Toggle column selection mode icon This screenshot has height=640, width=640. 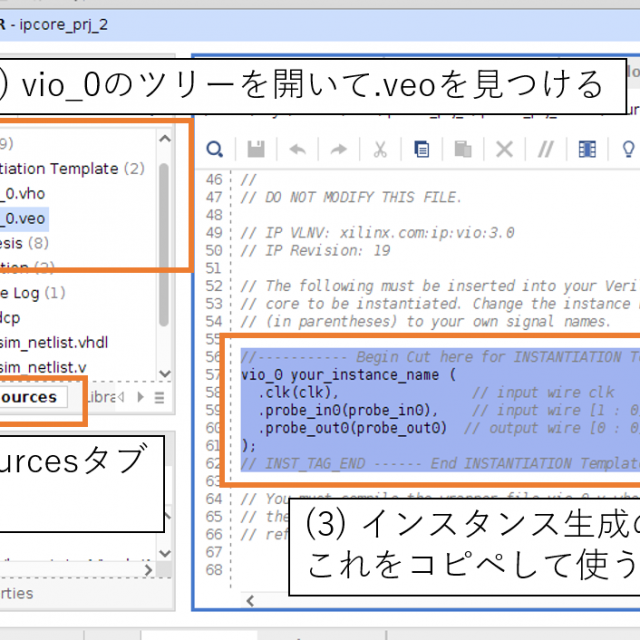tap(587, 149)
